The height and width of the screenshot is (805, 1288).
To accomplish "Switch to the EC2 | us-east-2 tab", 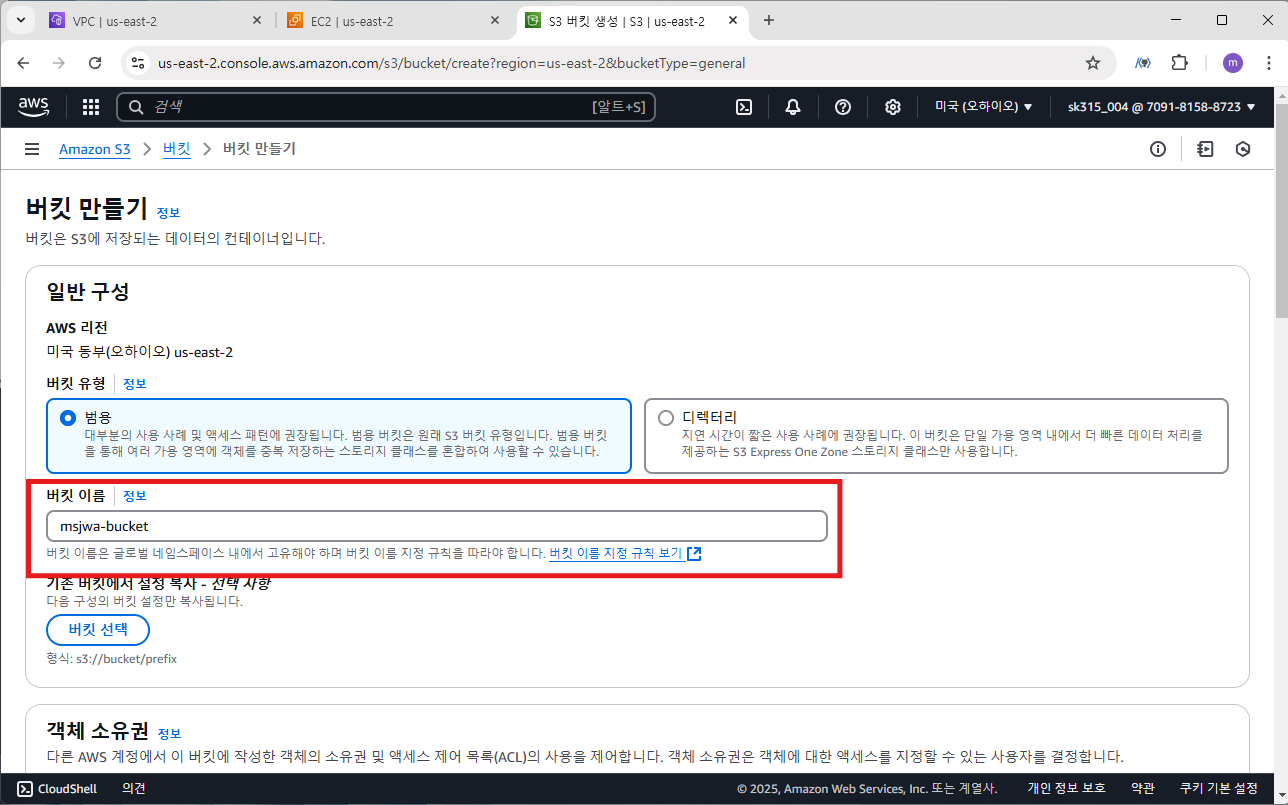I will point(395,20).
